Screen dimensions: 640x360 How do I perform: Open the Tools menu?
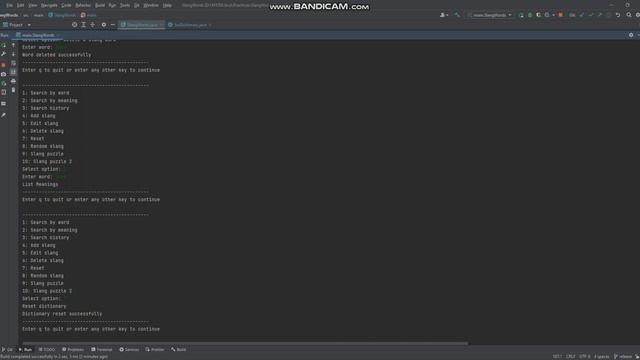[125, 5]
